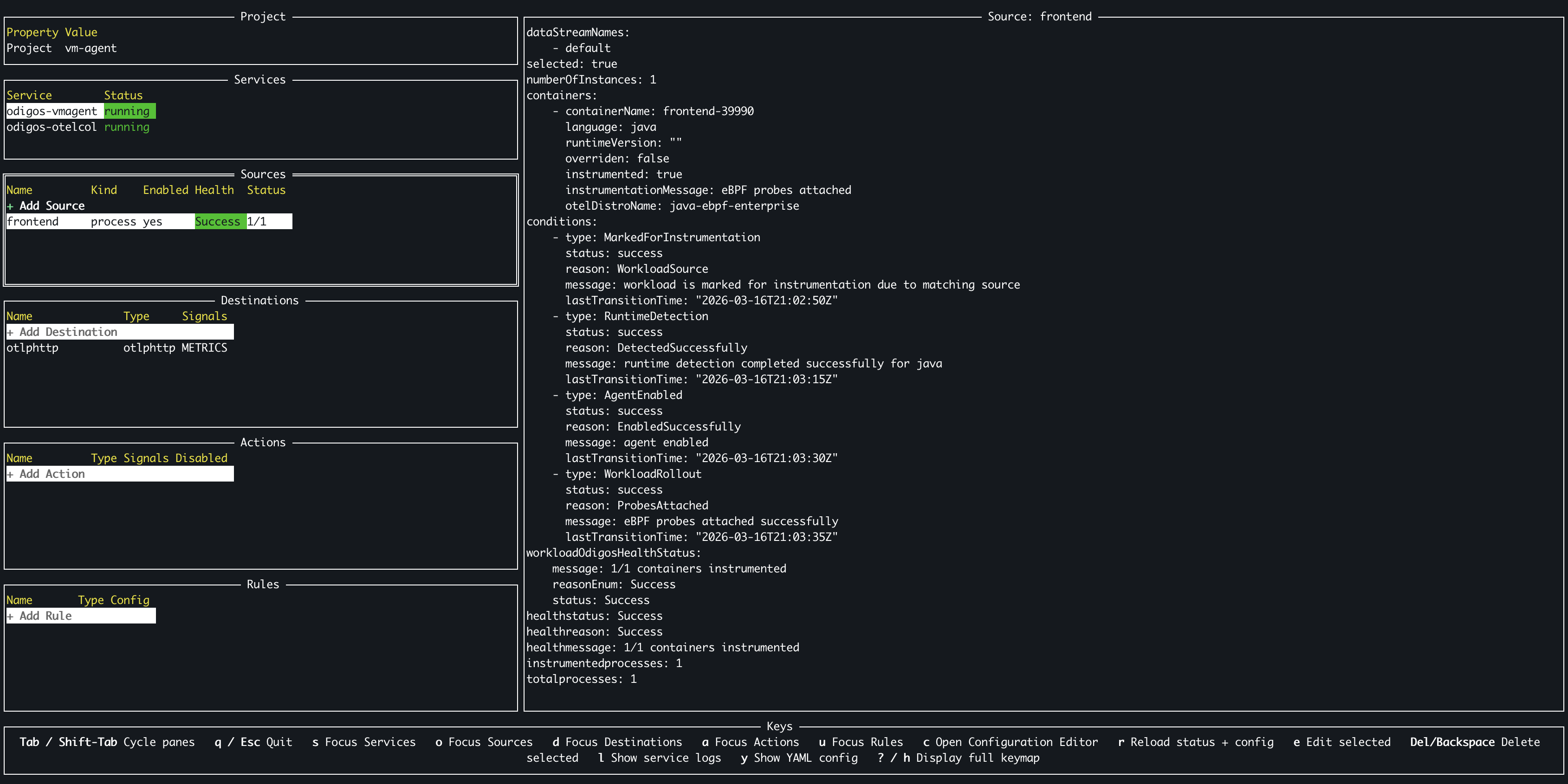Viewport: 1568px width, 784px height.
Task: Click the Add Rule entry
Action: 39,616
